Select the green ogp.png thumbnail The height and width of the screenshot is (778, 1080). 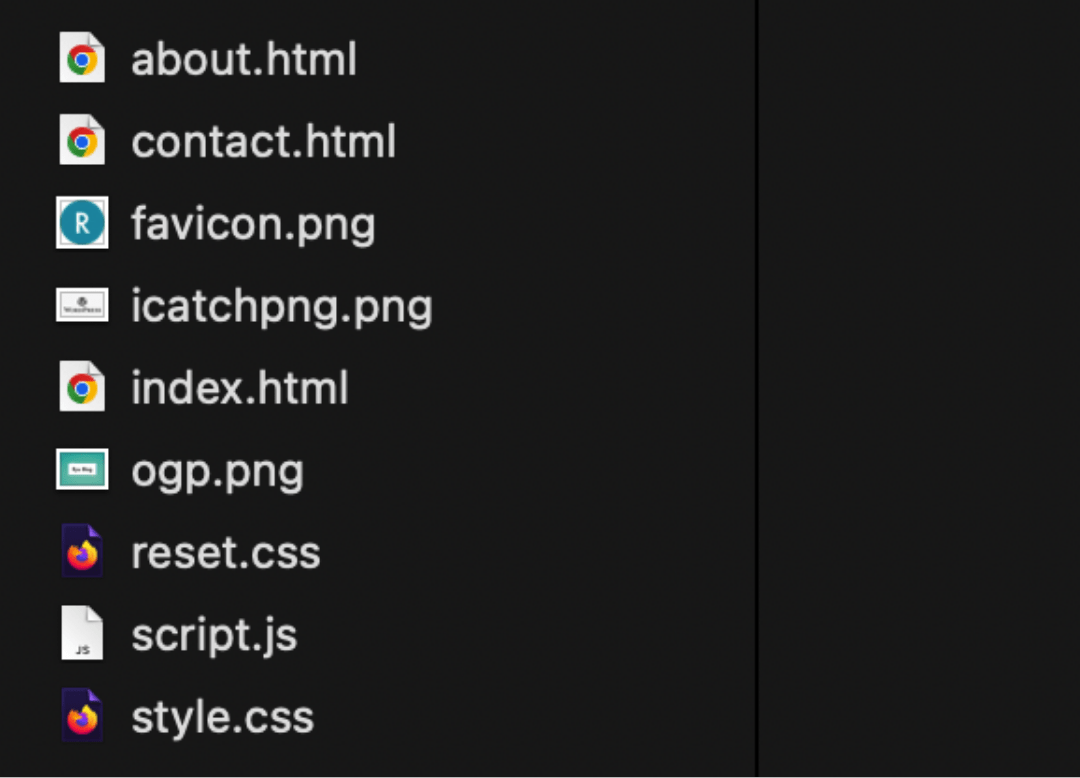82,469
